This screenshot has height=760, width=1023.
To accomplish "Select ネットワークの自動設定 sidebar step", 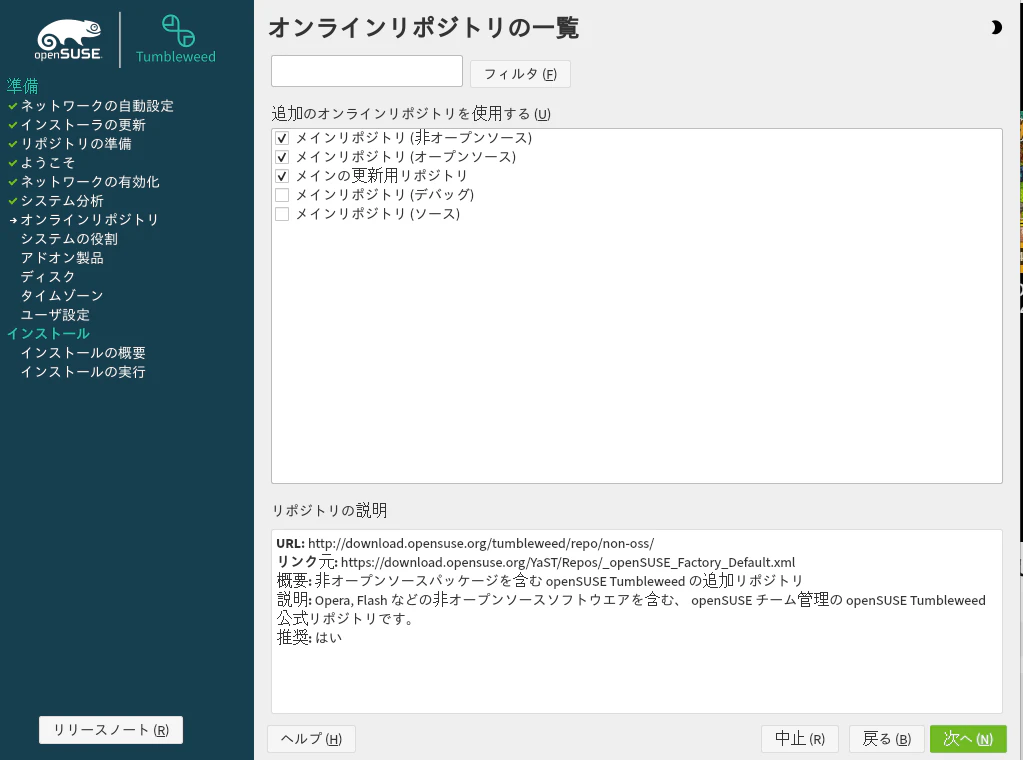I will 97,106.
